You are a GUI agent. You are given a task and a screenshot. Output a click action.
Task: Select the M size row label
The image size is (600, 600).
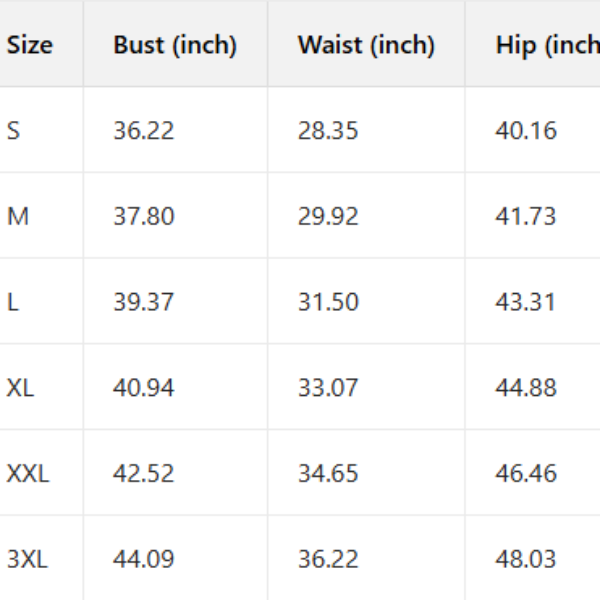pyautogui.click(x=18, y=217)
